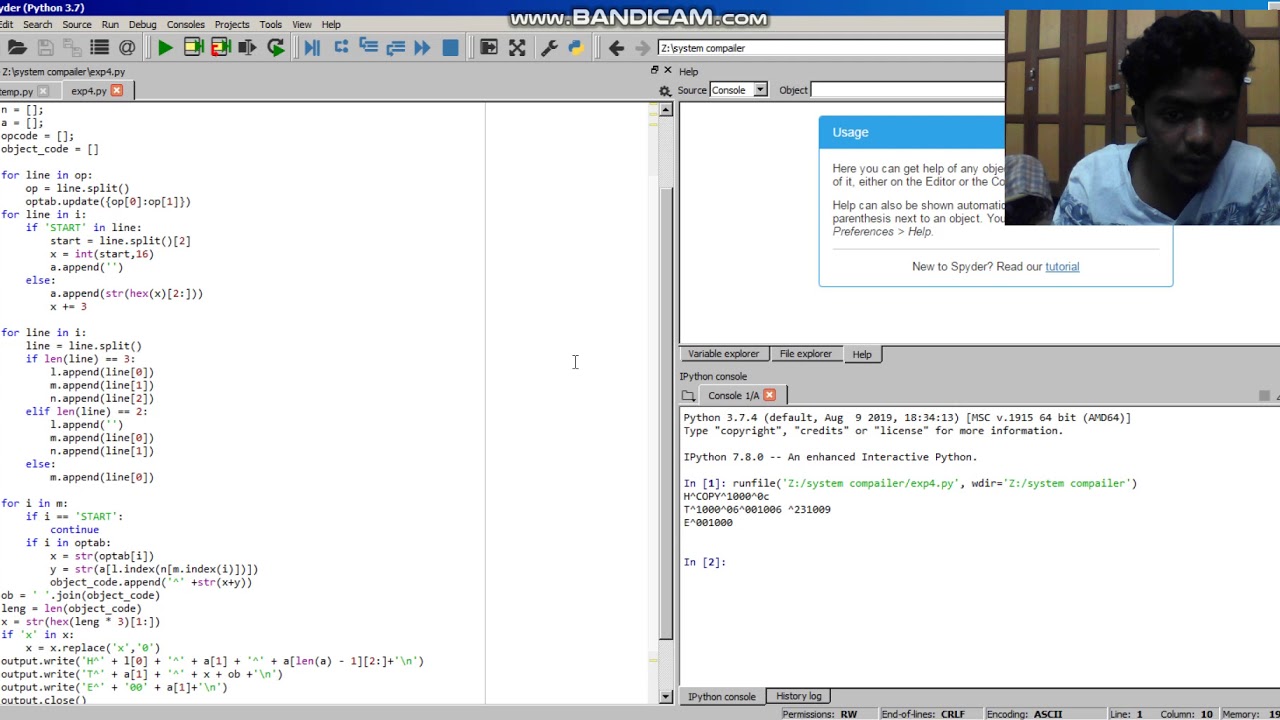Stop debugging with the blue square icon
This screenshot has width=1280, height=720.
[x=450, y=48]
